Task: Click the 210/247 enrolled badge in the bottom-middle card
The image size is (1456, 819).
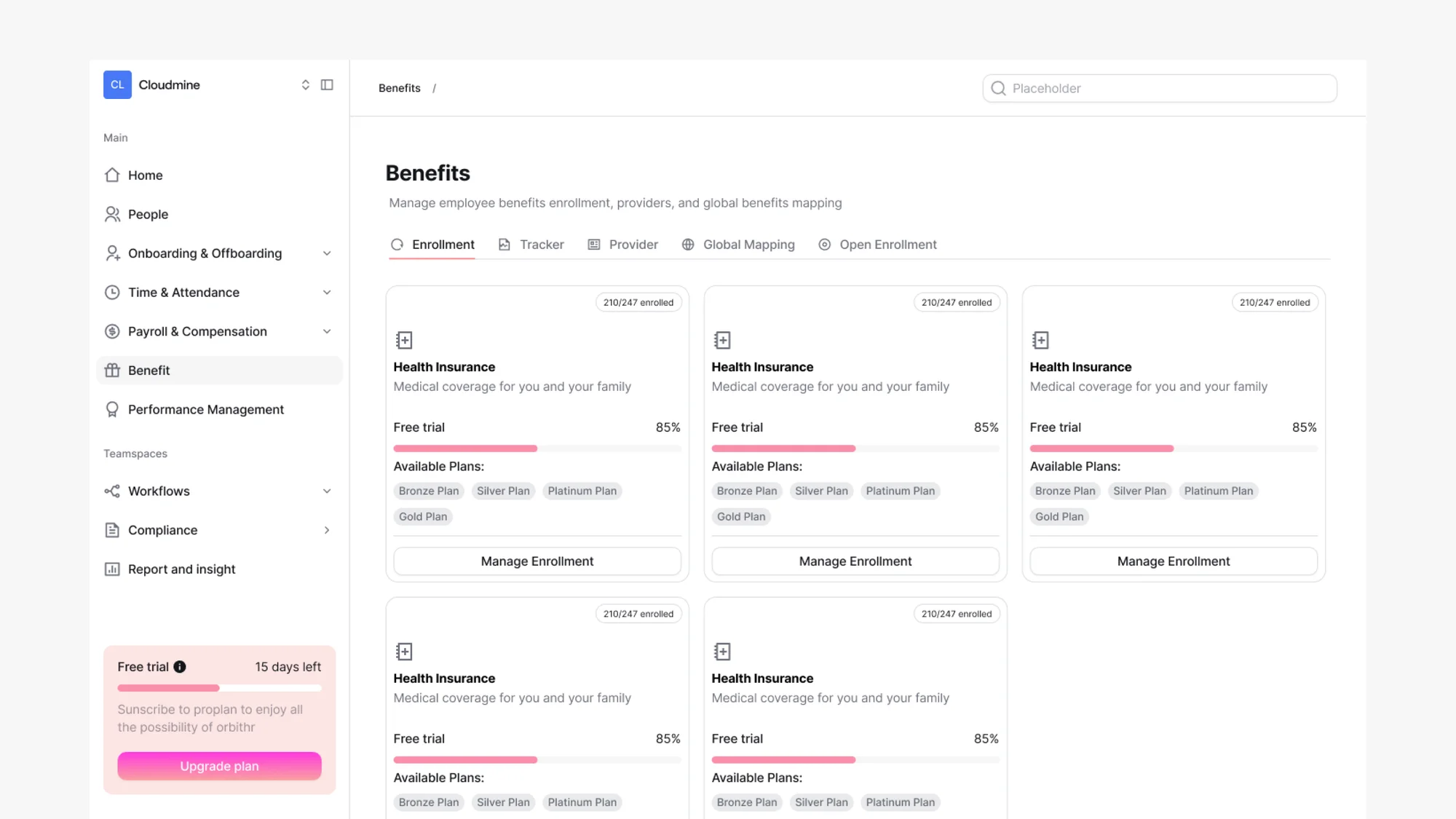Action: 957,614
